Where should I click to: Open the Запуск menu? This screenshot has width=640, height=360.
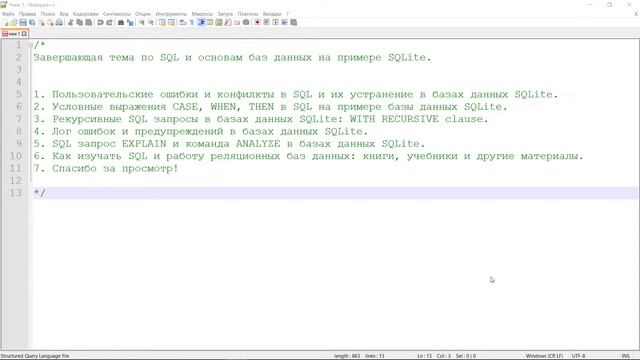225,14
